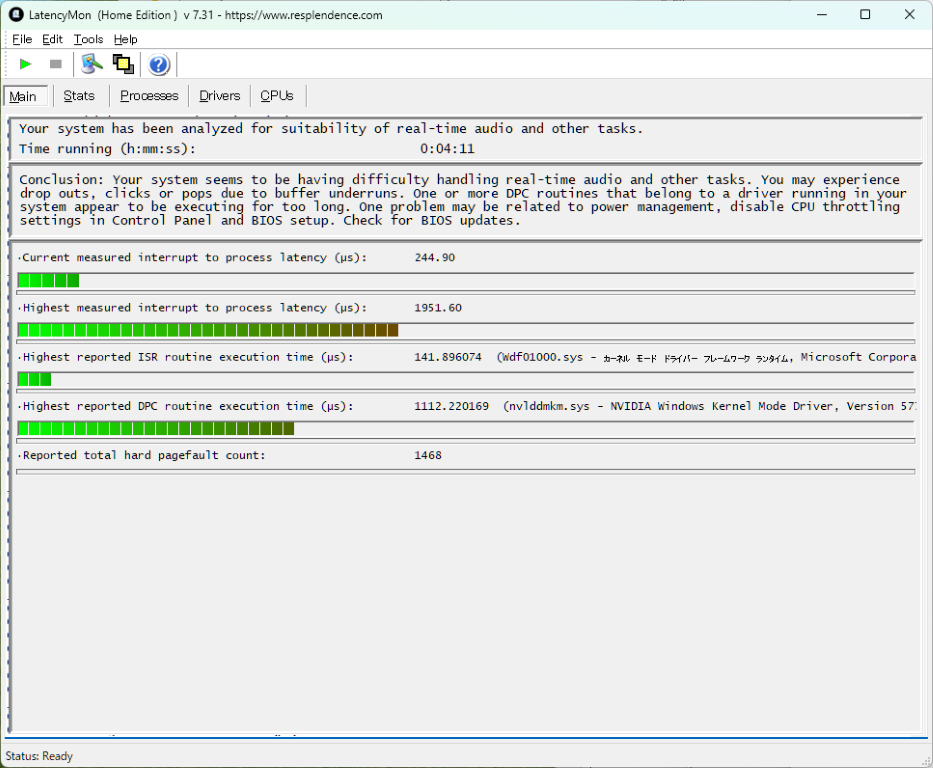
Task: Open the Help menu
Action: pyautogui.click(x=126, y=39)
